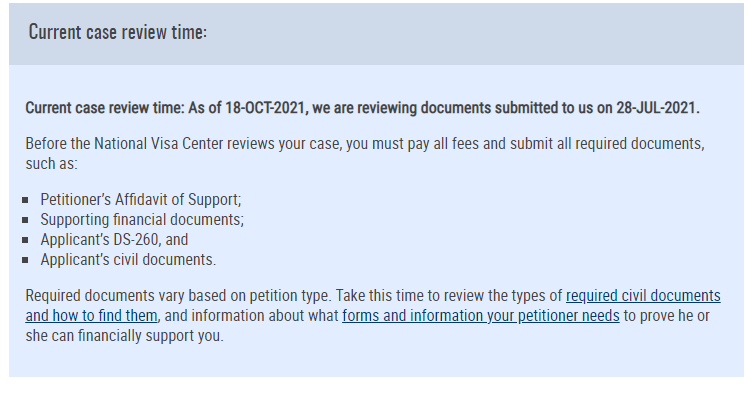Viewport: 753px width, 393px height.
Task: Click the bullet marker beside Applicant's DS-260
Action: pyautogui.click(x=25, y=240)
